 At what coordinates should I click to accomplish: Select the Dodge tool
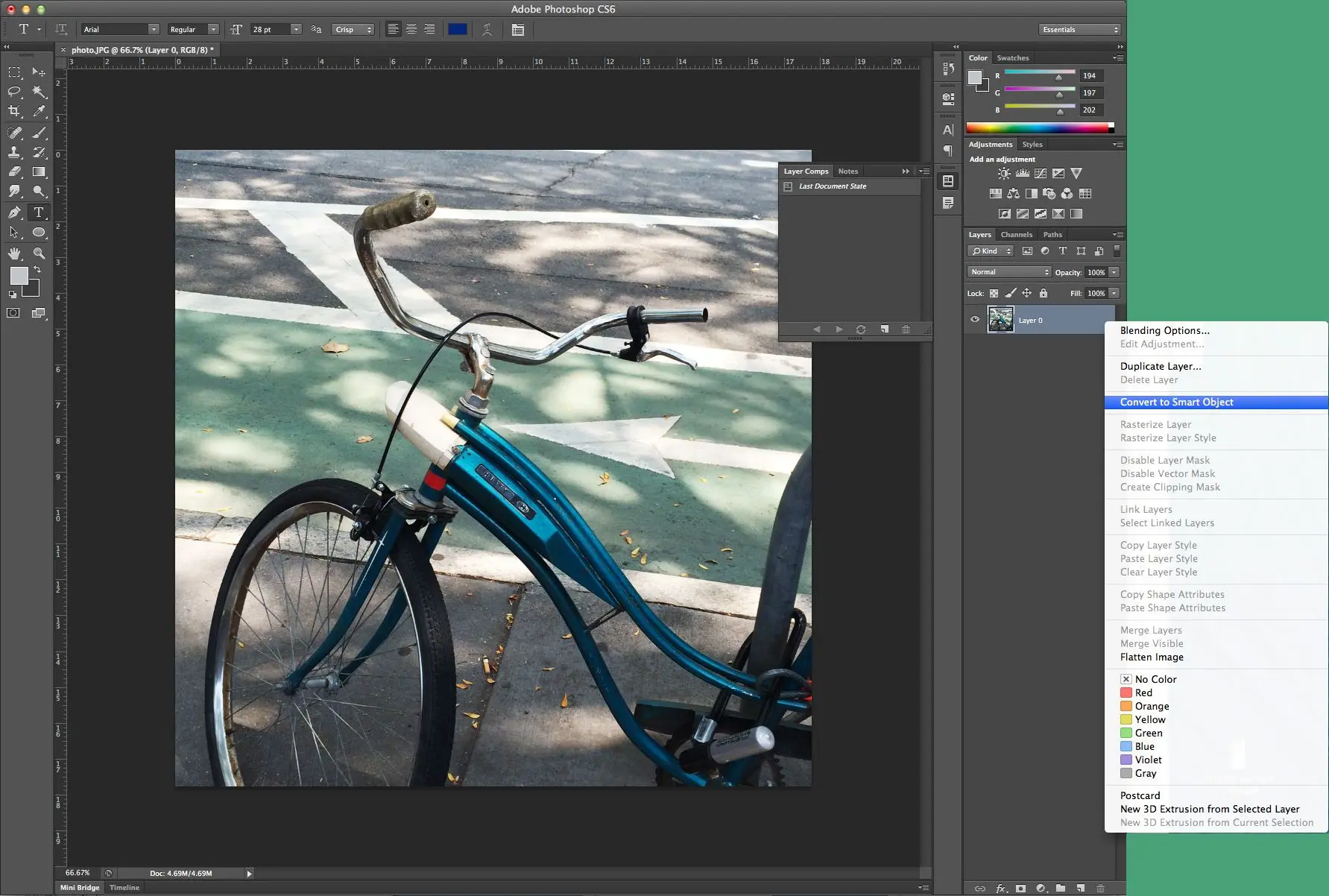pos(39,192)
